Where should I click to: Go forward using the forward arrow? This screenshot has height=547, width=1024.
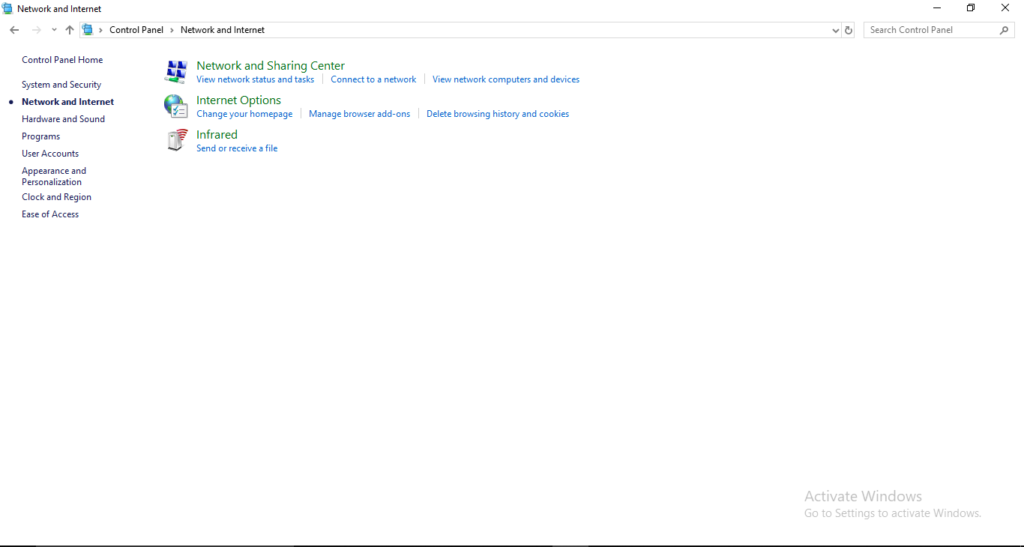point(37,30)
